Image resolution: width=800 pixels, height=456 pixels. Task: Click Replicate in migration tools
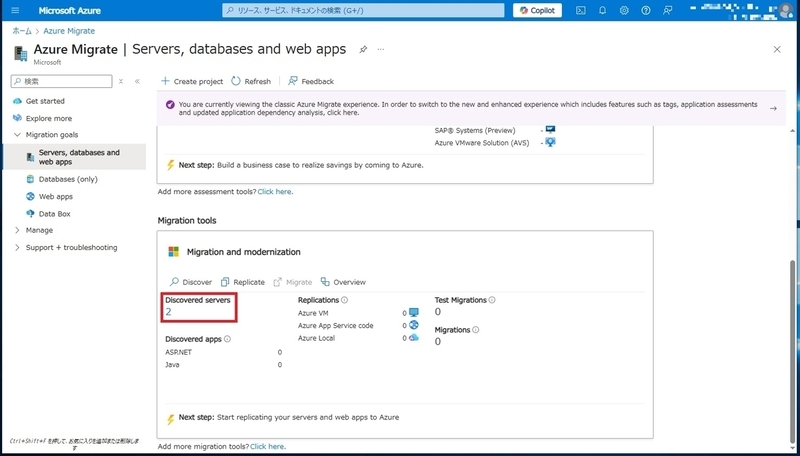(243, 282)
